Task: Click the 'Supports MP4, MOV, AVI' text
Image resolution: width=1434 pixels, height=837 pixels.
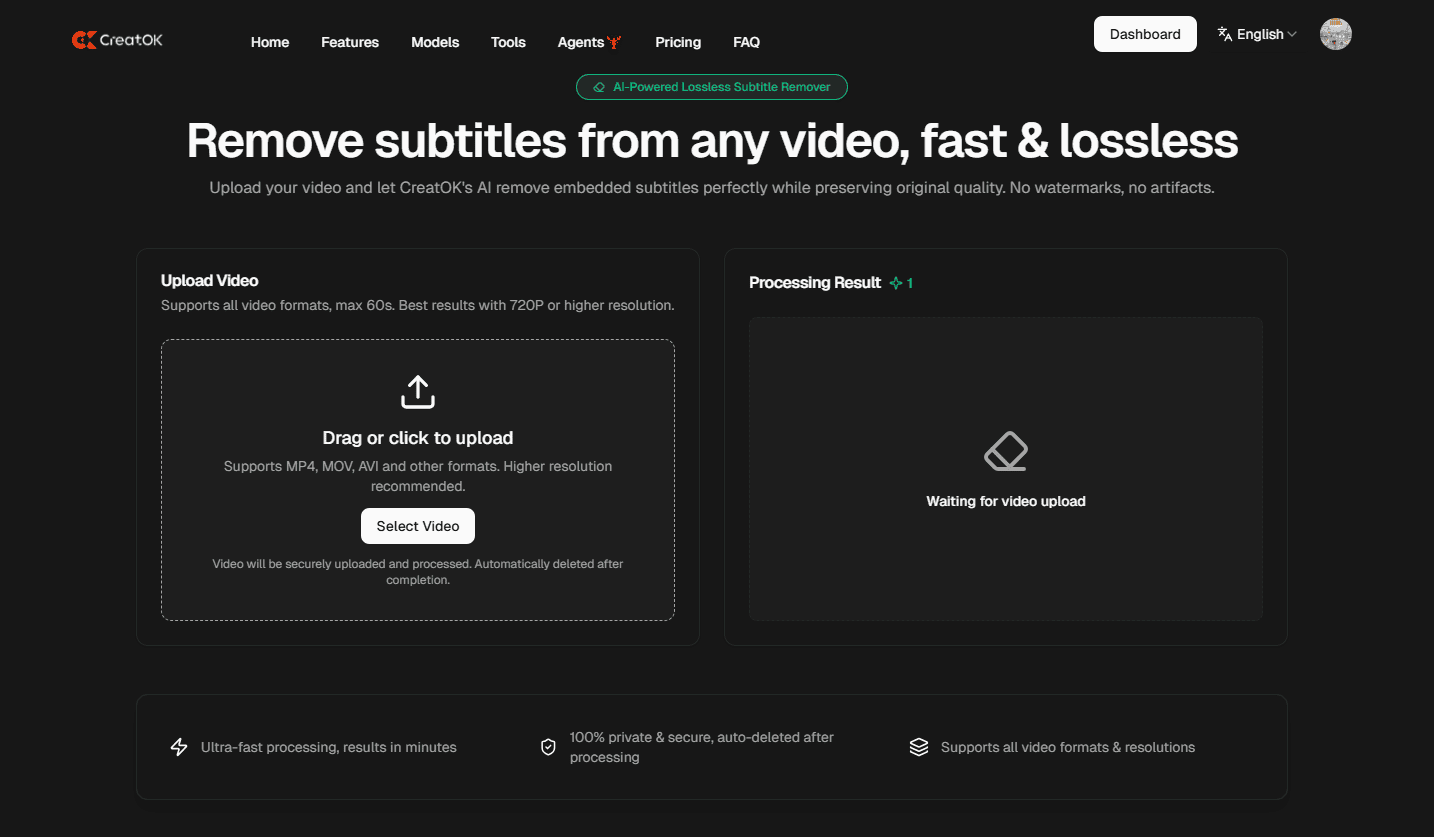Action: click(x=418, y=476)
